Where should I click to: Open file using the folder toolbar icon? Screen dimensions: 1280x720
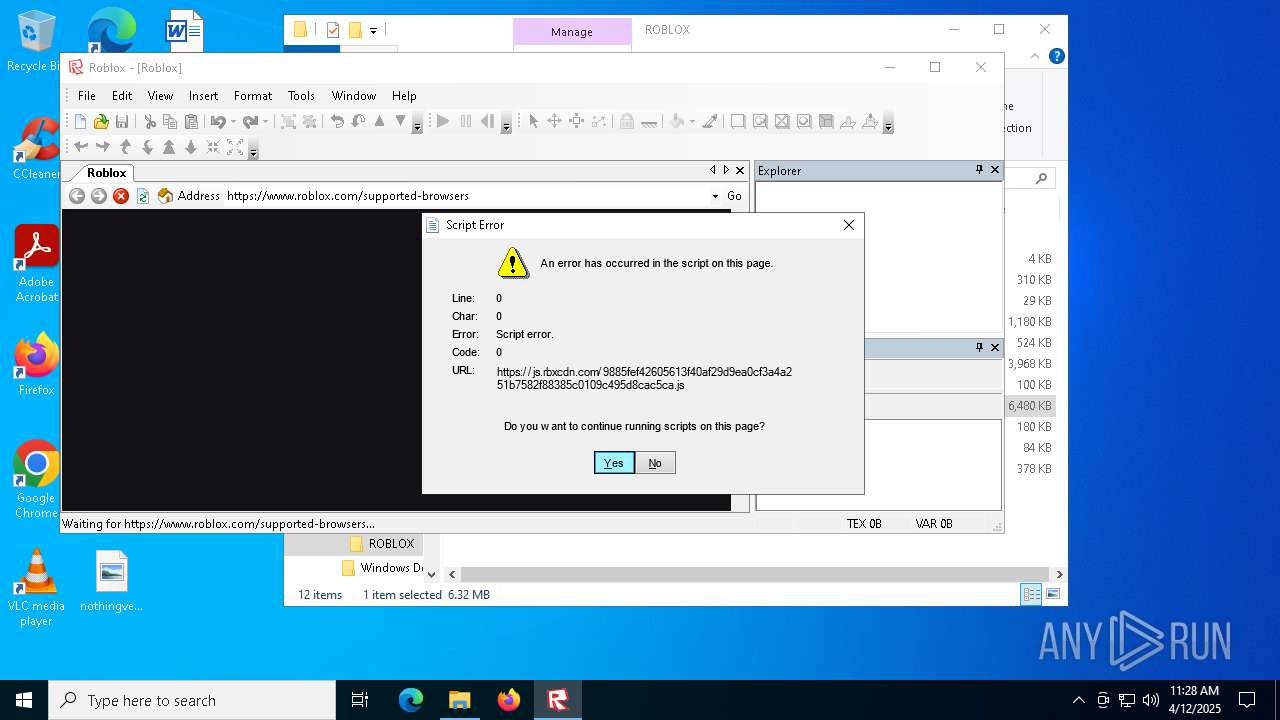101,122
